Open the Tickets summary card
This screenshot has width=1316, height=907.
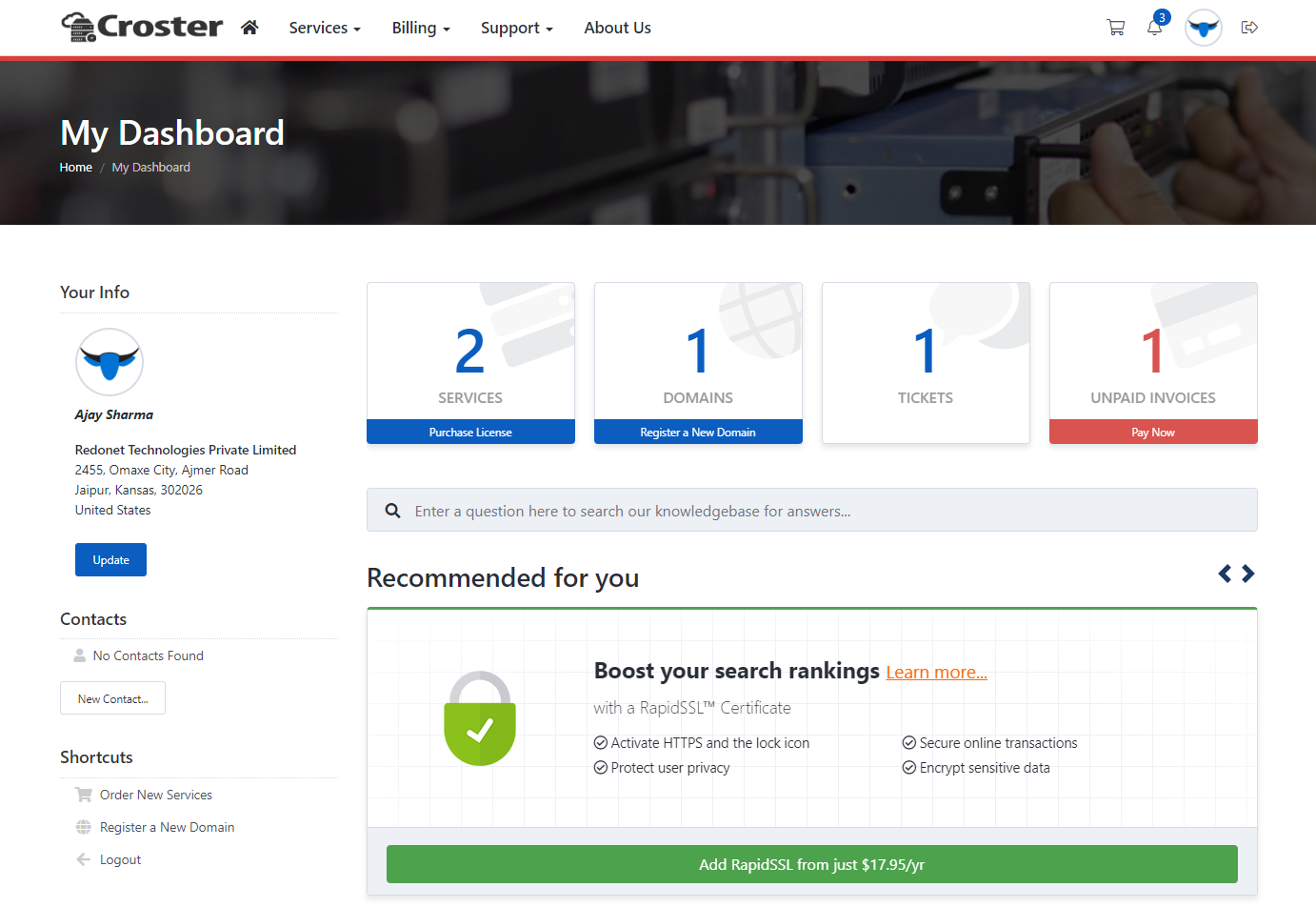pos(925,362)
